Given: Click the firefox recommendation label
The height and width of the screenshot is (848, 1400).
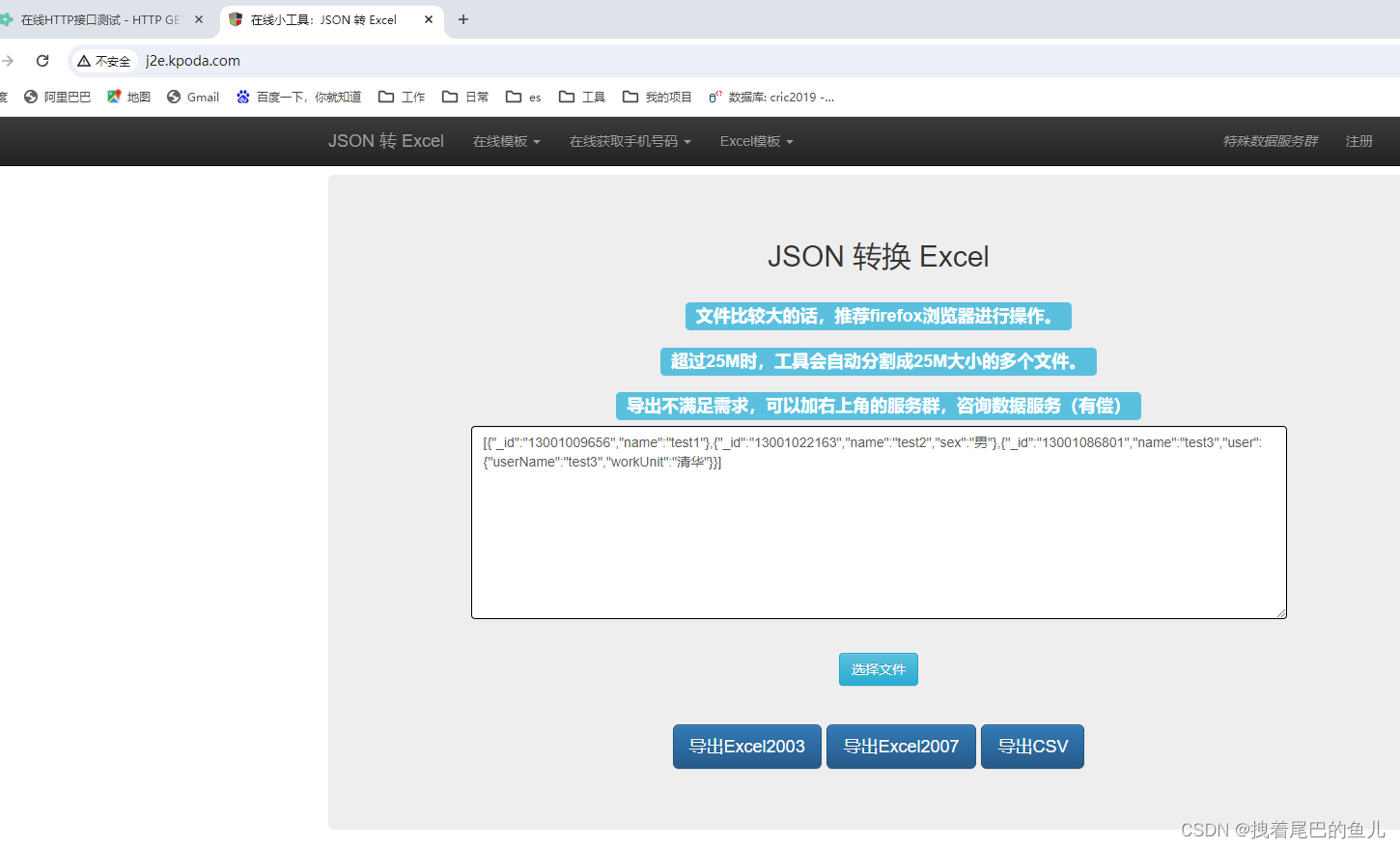Looking at the screenshot, I should click(879, 316).
